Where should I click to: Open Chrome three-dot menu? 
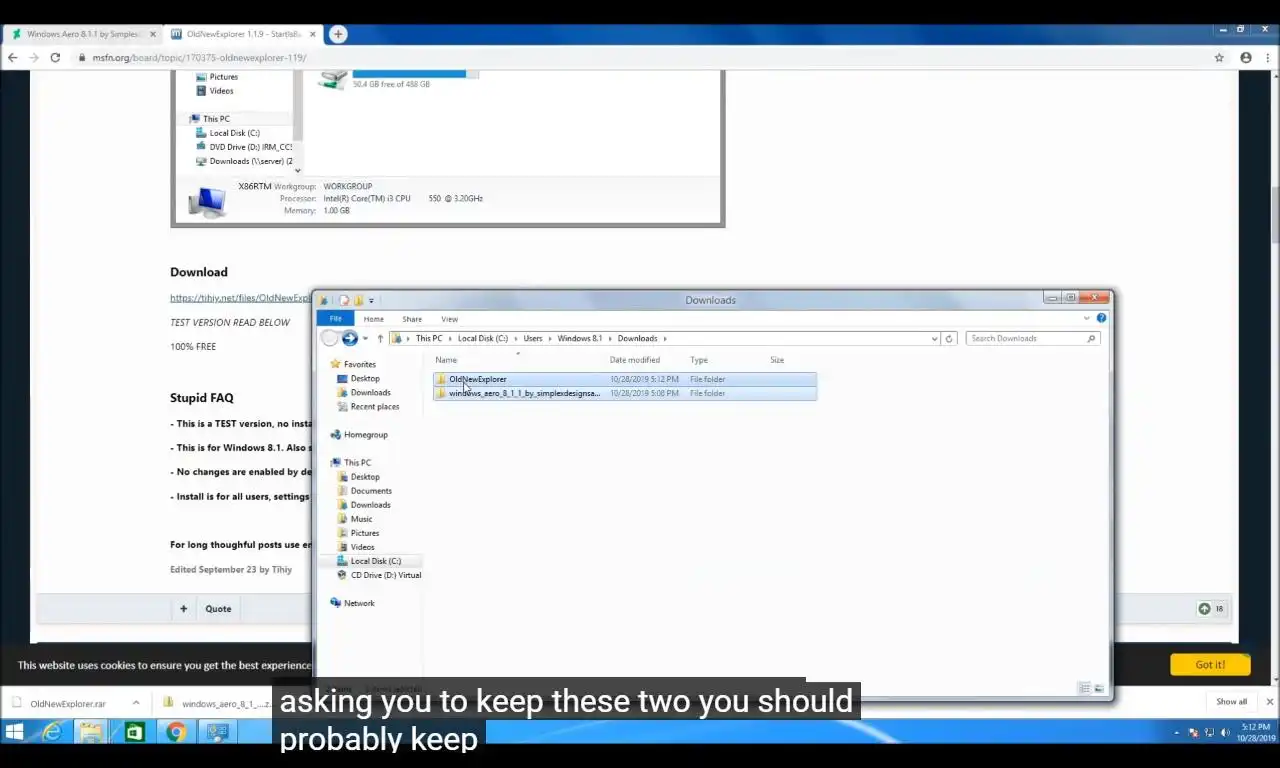point(1266,57)
